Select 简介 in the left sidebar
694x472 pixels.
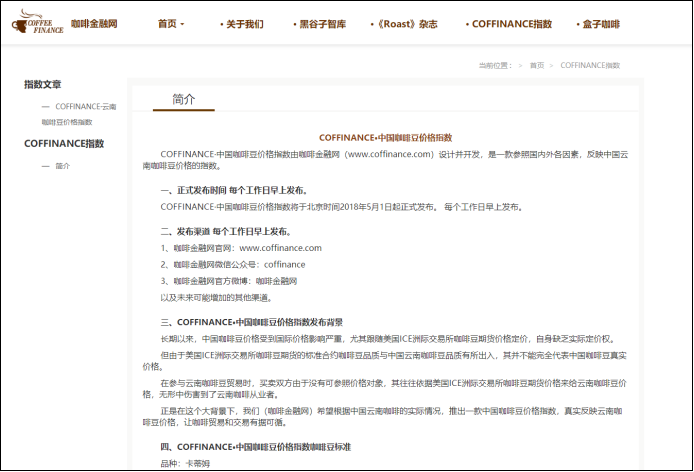(x=63, y=166)
